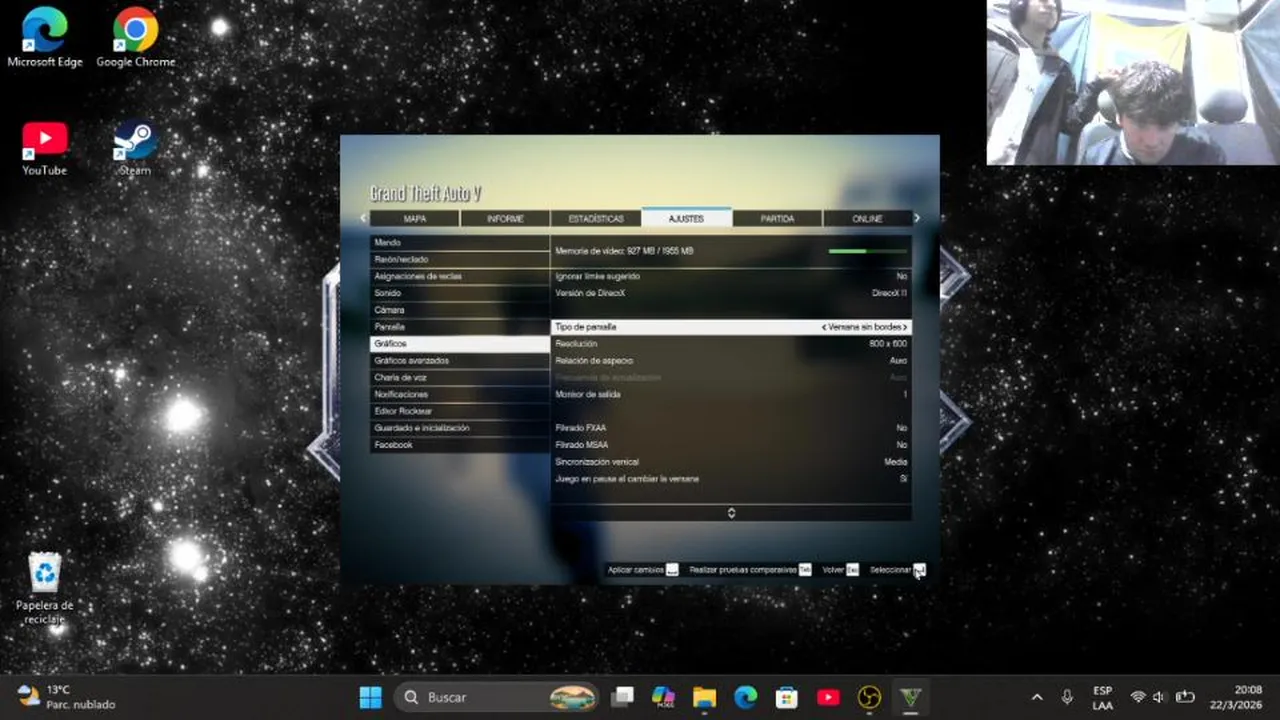Screen dimensions: 1280x720
Task: Open the Wi-Fi network tray icon
Action: (x=1138, y=697)
